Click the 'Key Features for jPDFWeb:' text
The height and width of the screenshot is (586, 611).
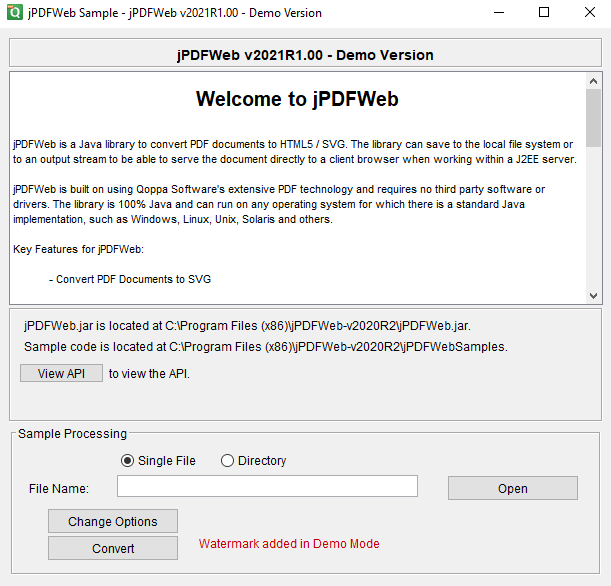(x=78, y=249)
